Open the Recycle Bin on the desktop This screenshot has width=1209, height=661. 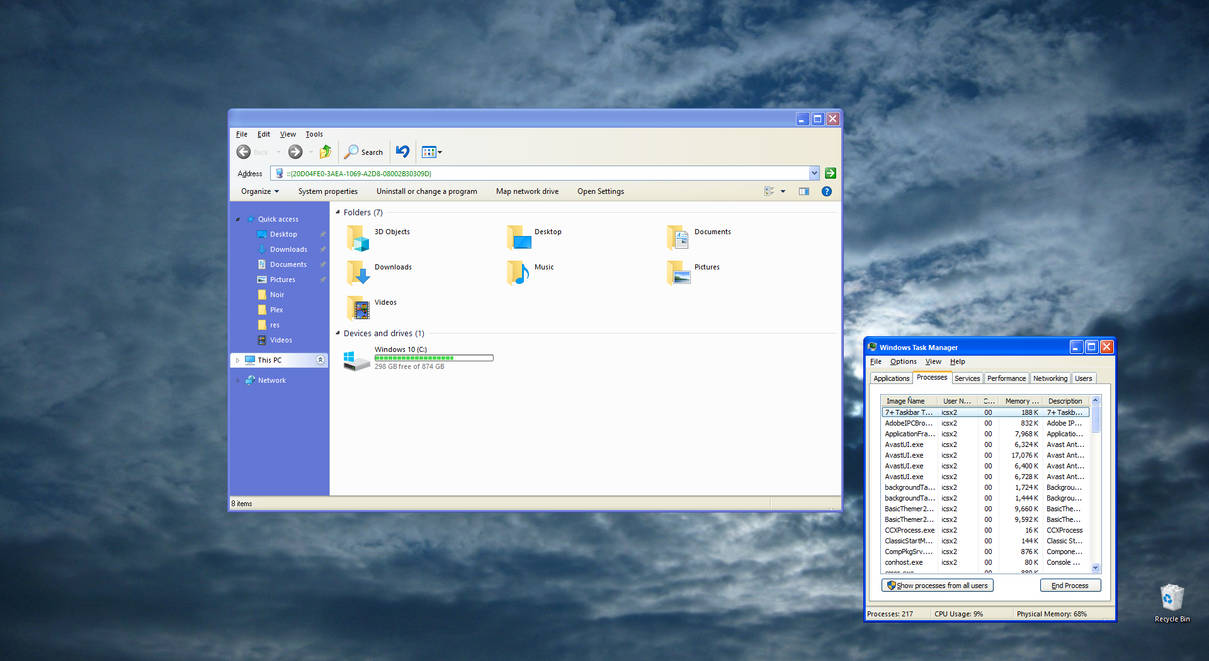(x=1172, y=598)
